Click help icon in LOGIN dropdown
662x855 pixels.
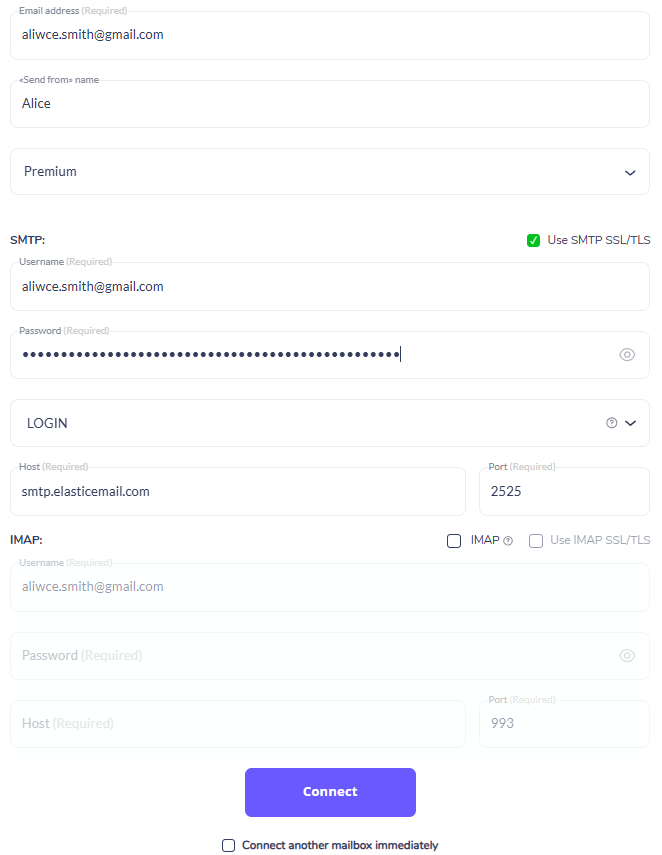[611, 423]
